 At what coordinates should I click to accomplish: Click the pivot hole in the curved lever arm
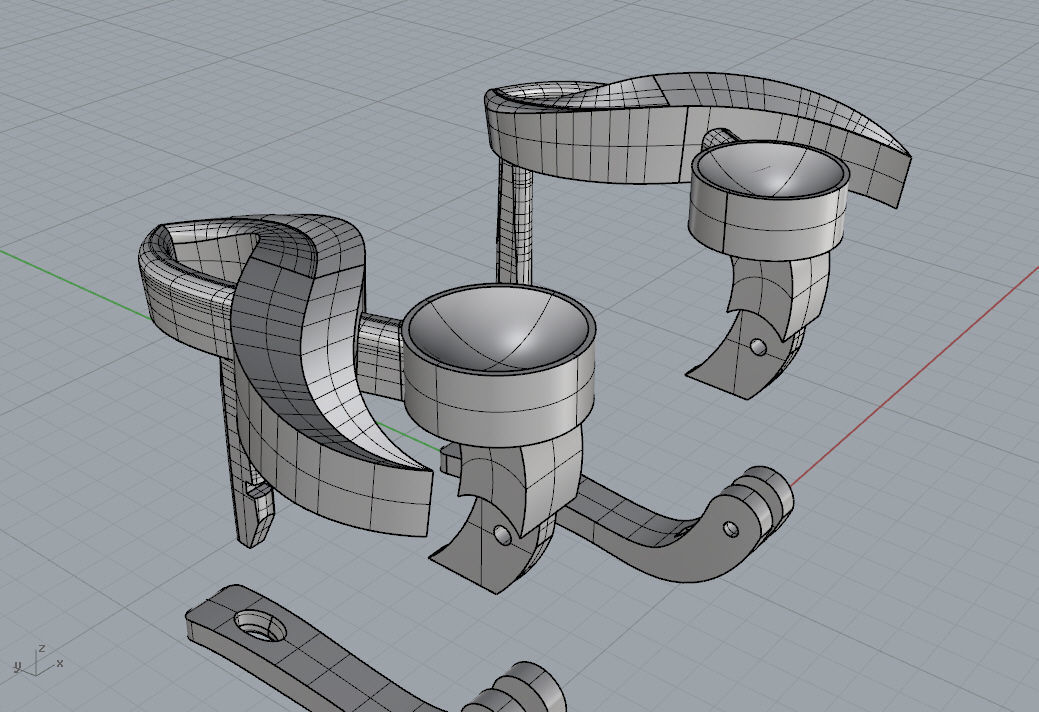click(x=731, y=529)
